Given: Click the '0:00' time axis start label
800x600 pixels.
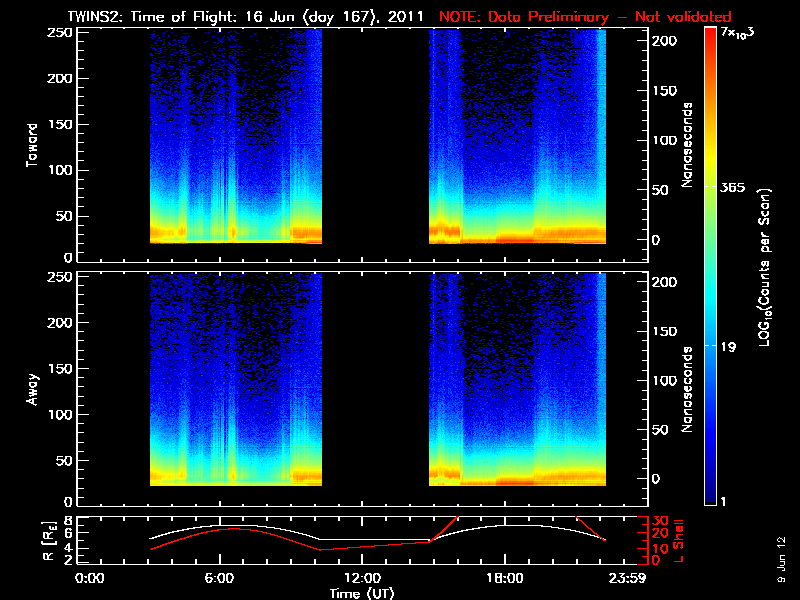Looking at the screenshot, I should pos(91,578).
